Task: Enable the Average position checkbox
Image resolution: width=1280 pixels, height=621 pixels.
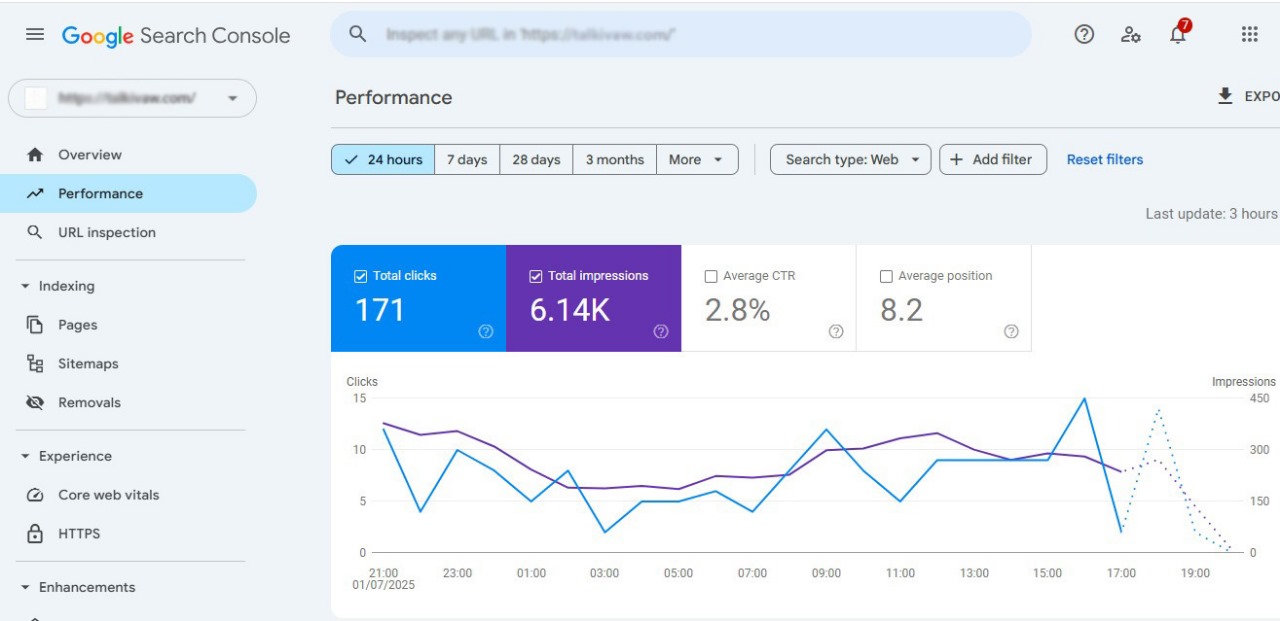Action: (886, 276)
